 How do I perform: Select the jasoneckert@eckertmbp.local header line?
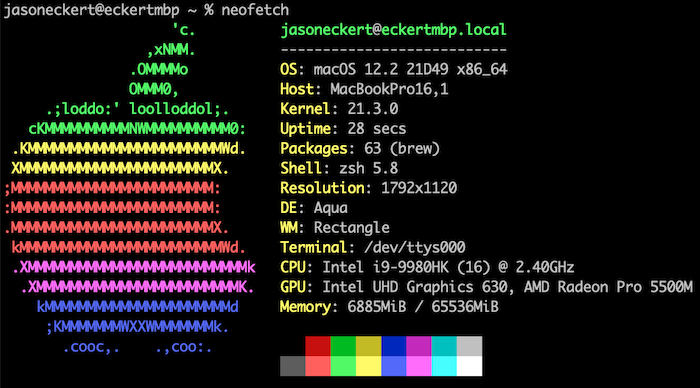pos(393,30)
